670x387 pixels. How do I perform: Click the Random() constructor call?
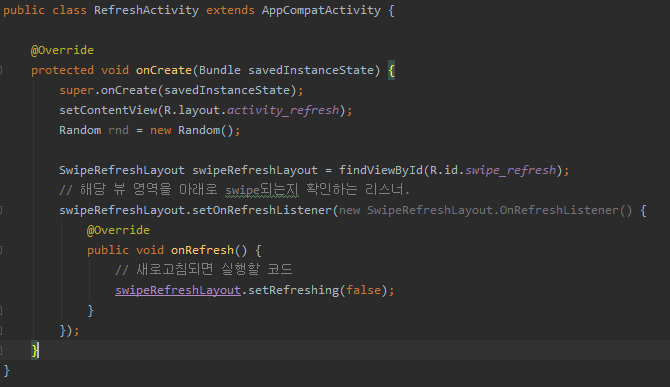pyautogui.click(x=206, y=130)
